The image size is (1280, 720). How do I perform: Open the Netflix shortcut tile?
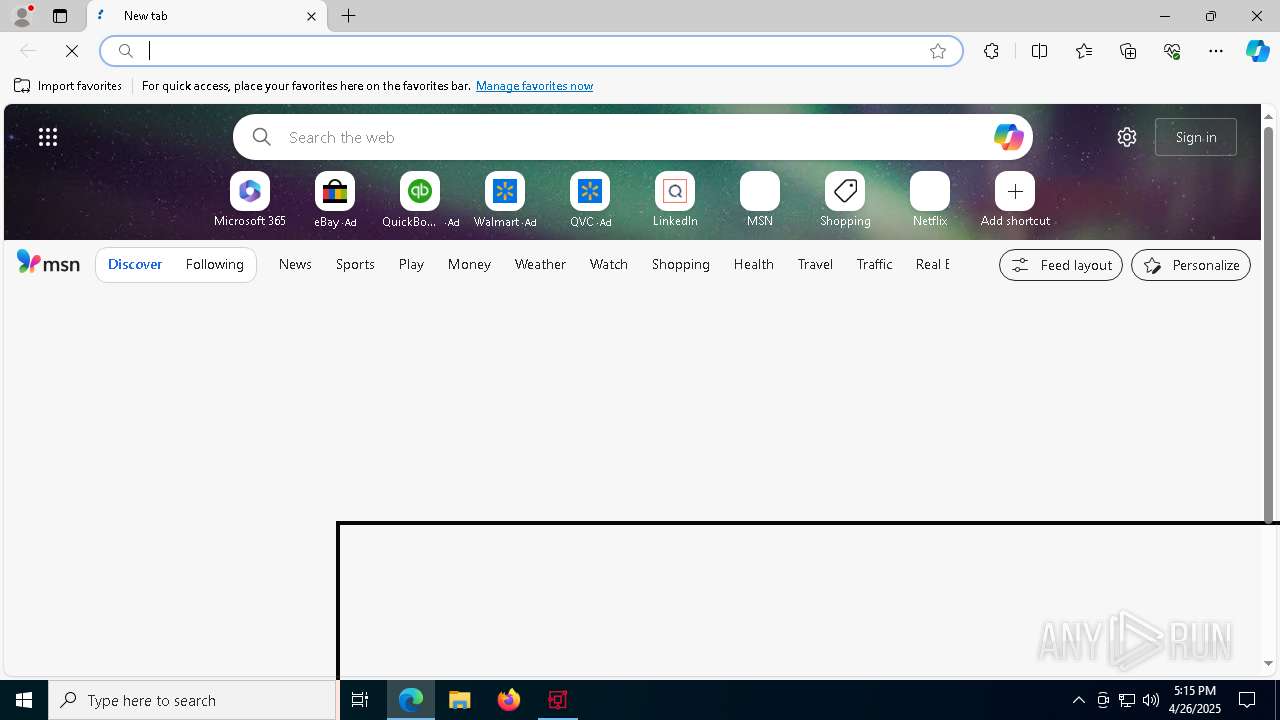[930, 200]
